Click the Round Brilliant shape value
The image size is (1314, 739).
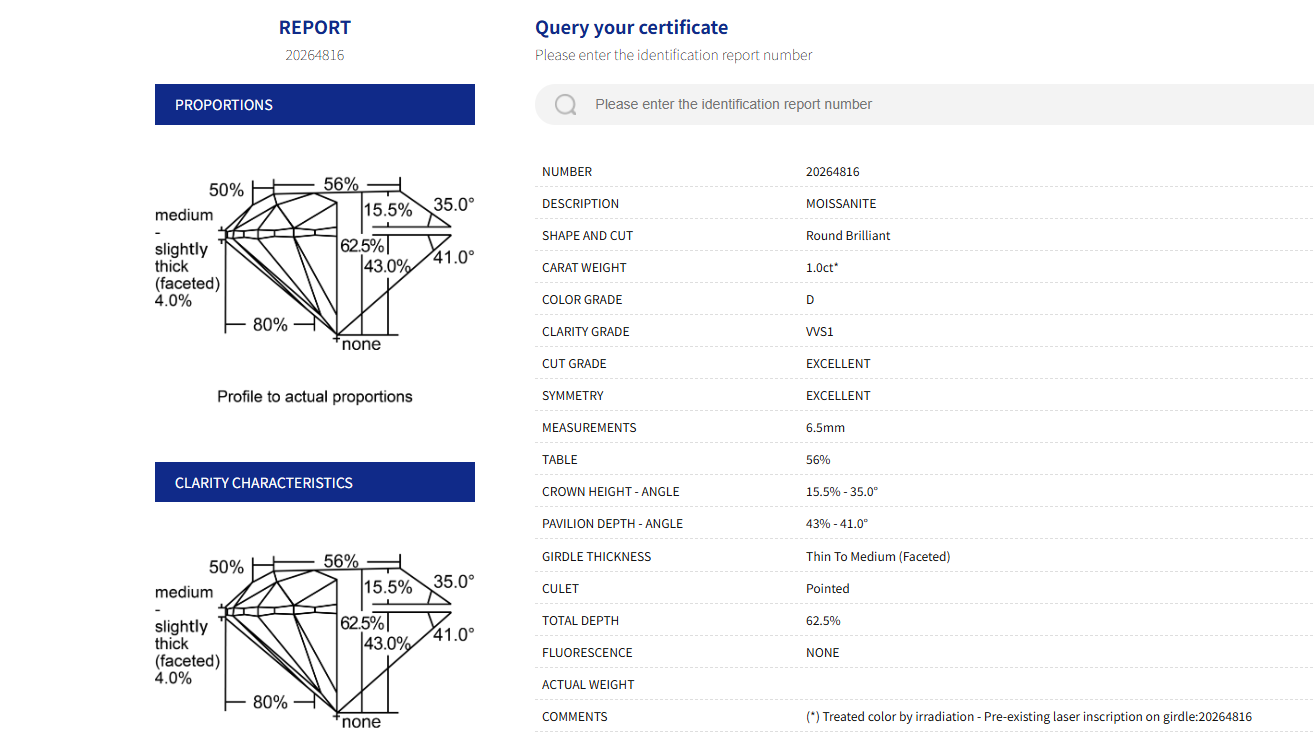click(x=847, y=236)
